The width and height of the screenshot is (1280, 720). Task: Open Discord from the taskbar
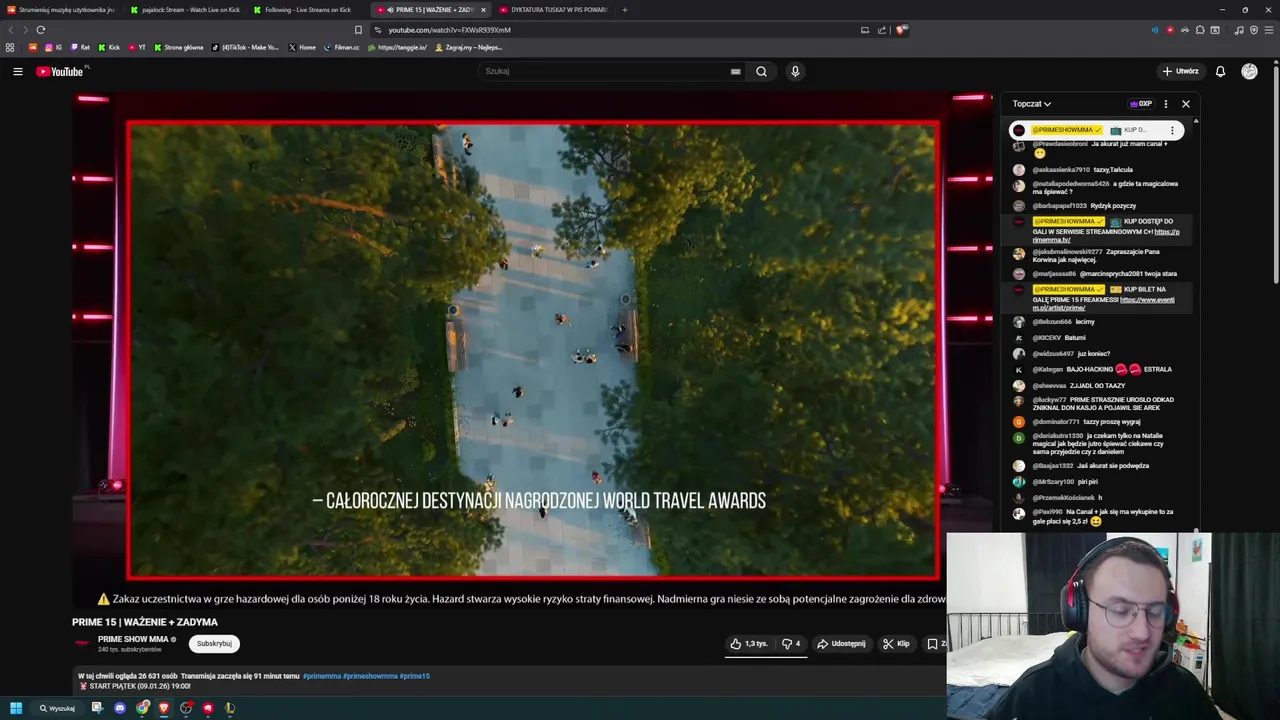[x=120, y=708]
